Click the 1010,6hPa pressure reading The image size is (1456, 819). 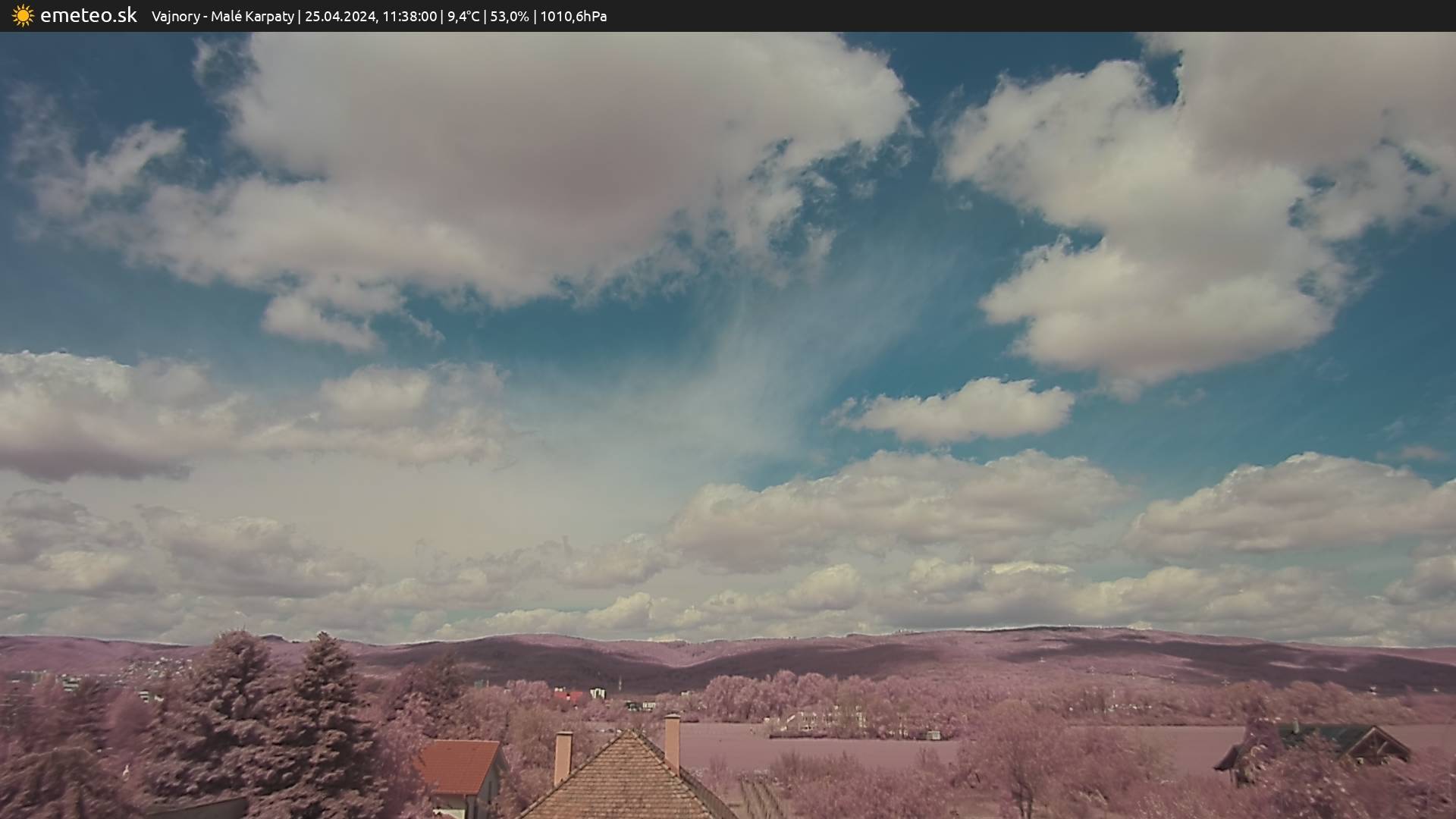pos(573,17)
